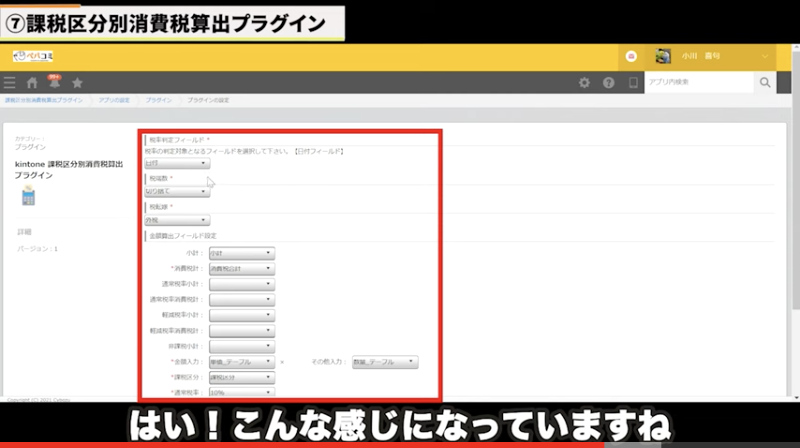Click the アプリの設定 breadcrumb link

(110, 101)
